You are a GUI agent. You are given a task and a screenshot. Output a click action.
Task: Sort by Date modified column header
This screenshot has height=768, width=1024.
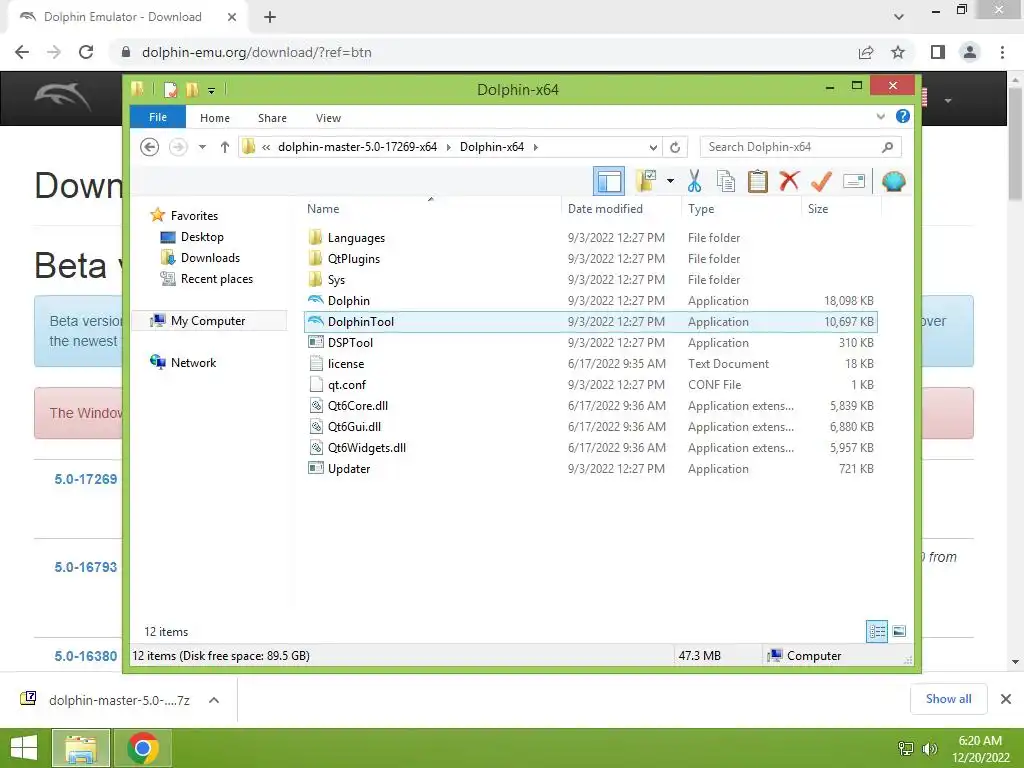[x=605, y=209]
